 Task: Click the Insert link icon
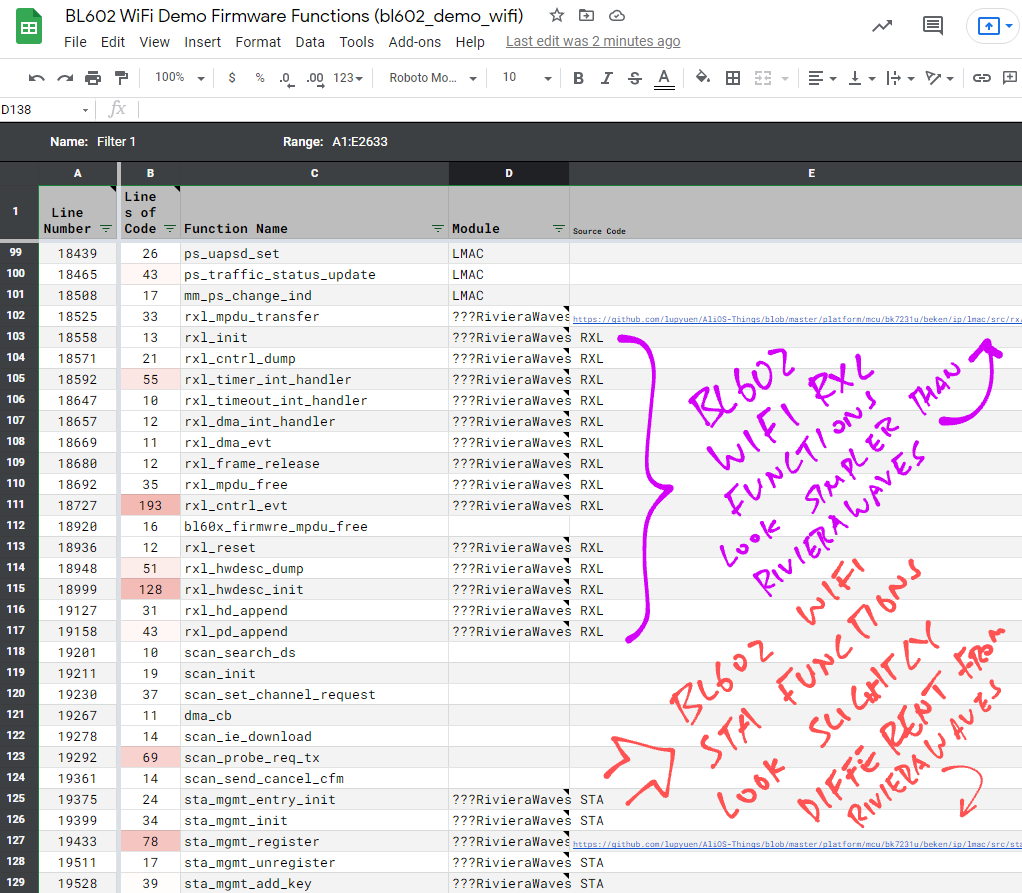(x=982, y=78)
